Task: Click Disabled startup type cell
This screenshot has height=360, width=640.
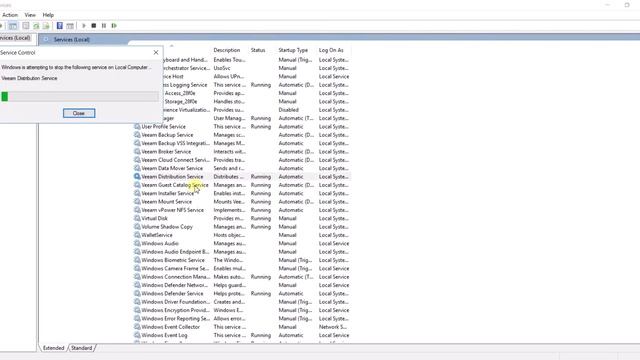Action: (x=289, y=110)
